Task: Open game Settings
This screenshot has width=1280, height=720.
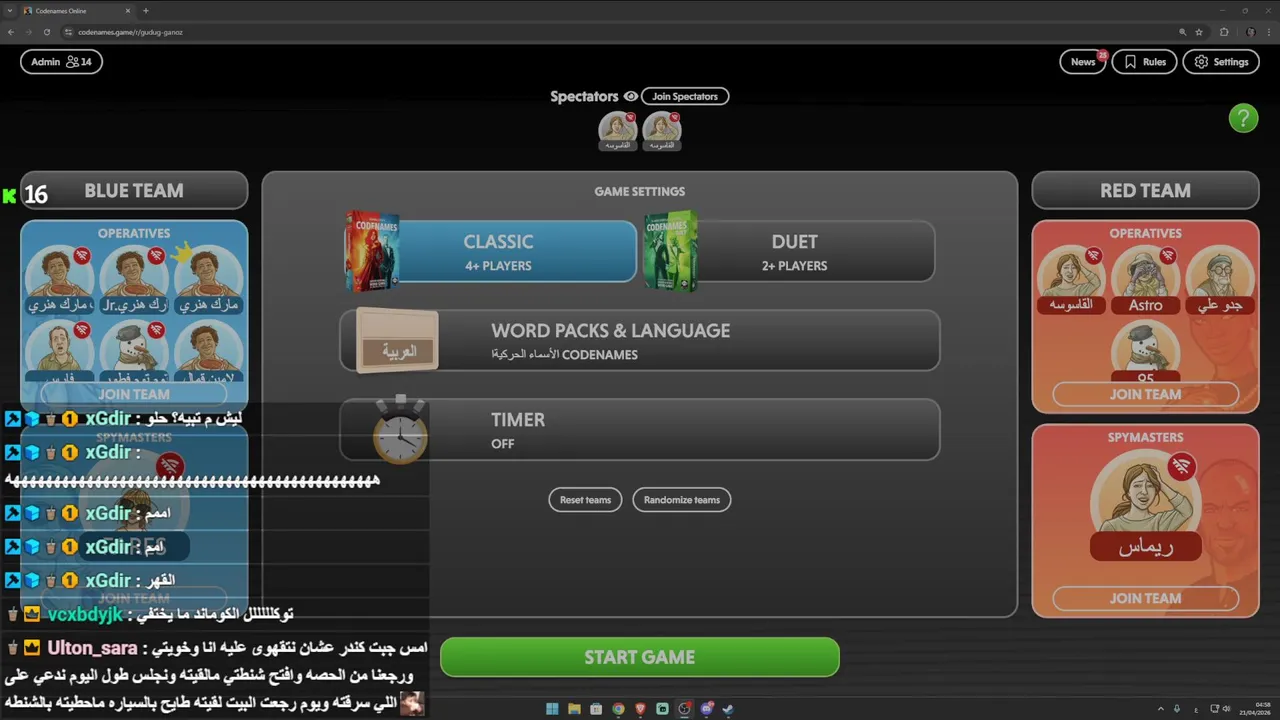Action: pos(1221,62)
